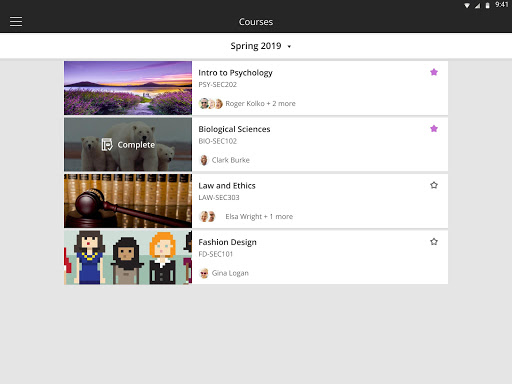Click Roger Kolko instructor avatars

211,104
